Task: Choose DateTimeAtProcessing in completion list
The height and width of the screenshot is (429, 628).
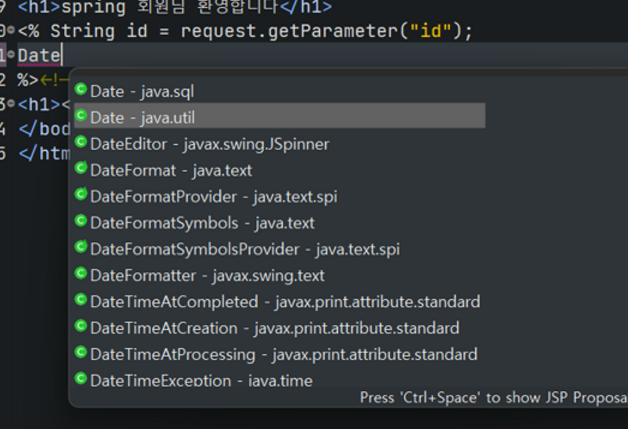Action: click(280, 354)
